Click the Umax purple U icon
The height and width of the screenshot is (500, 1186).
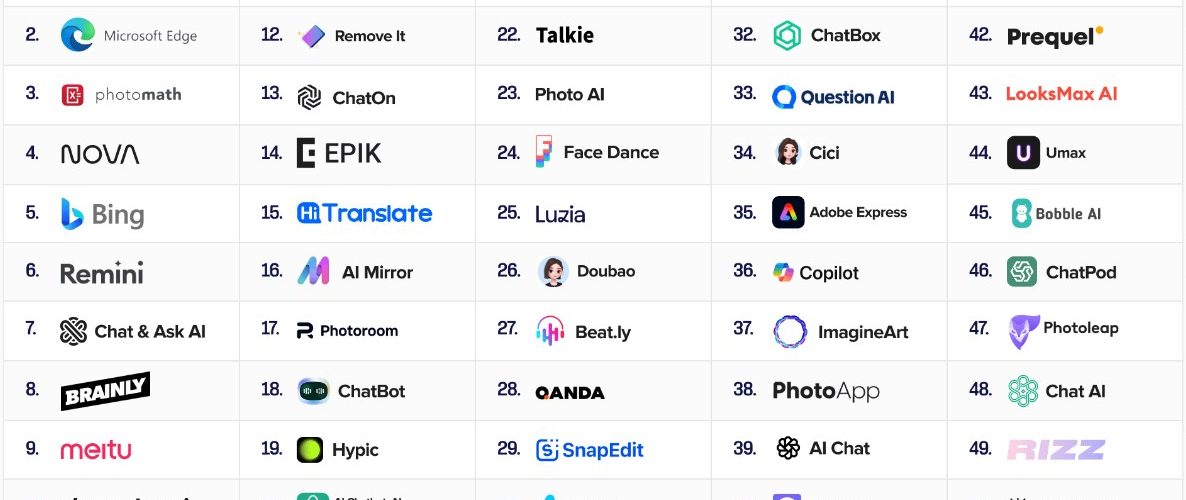pyautogui.click(x=1023, y=153)
